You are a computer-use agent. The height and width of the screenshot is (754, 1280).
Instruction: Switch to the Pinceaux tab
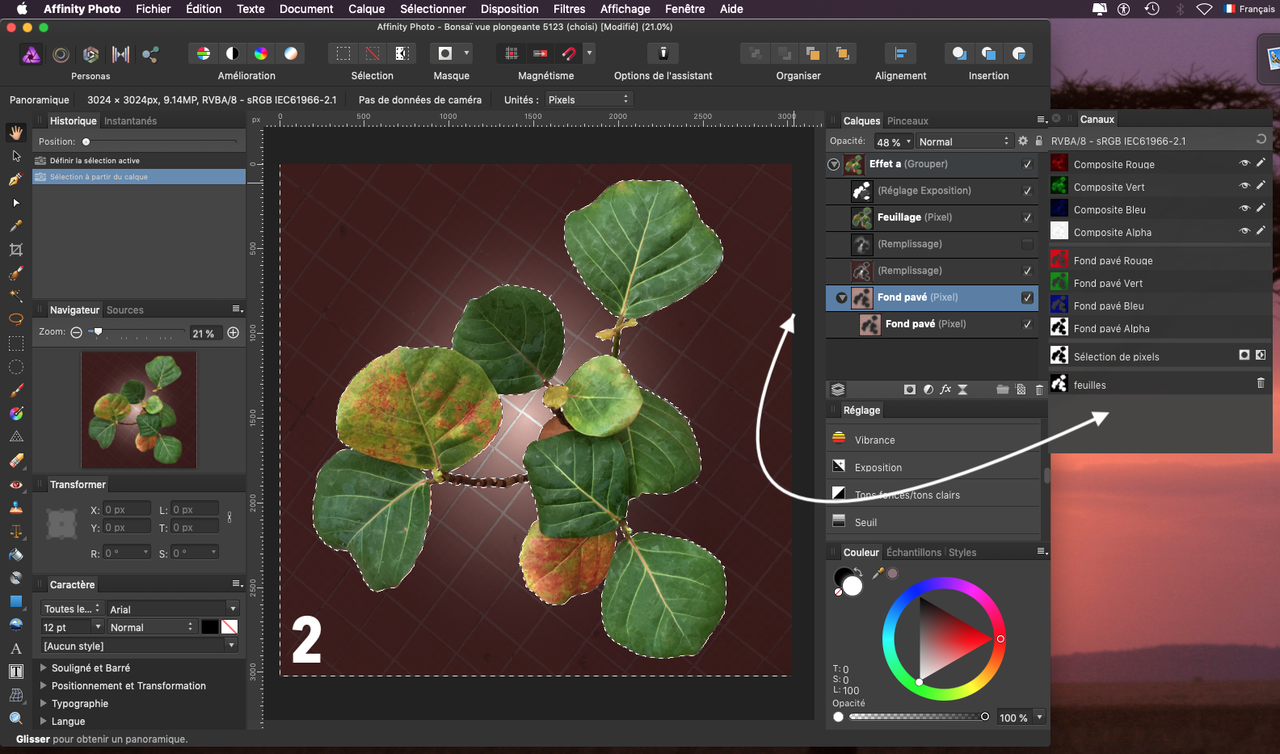[x=908, y=121]
